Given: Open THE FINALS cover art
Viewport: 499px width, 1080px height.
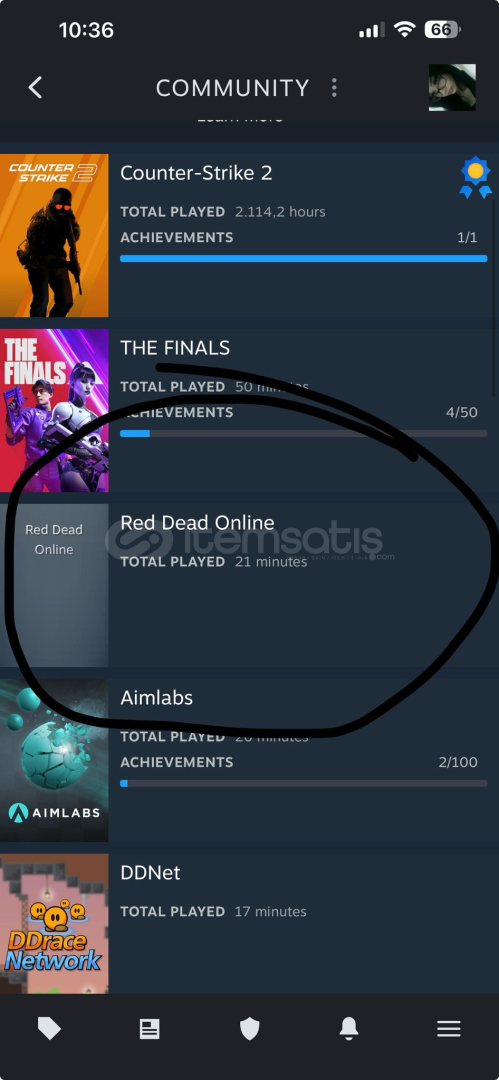Looking at the screenshot, I should pos(54,411).
